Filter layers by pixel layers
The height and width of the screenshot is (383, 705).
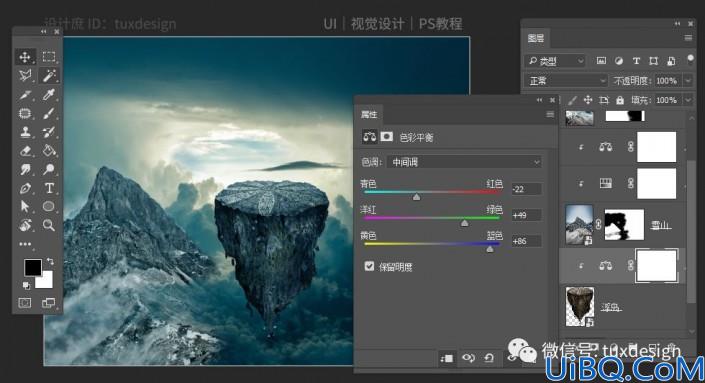[x=601, y=61]
